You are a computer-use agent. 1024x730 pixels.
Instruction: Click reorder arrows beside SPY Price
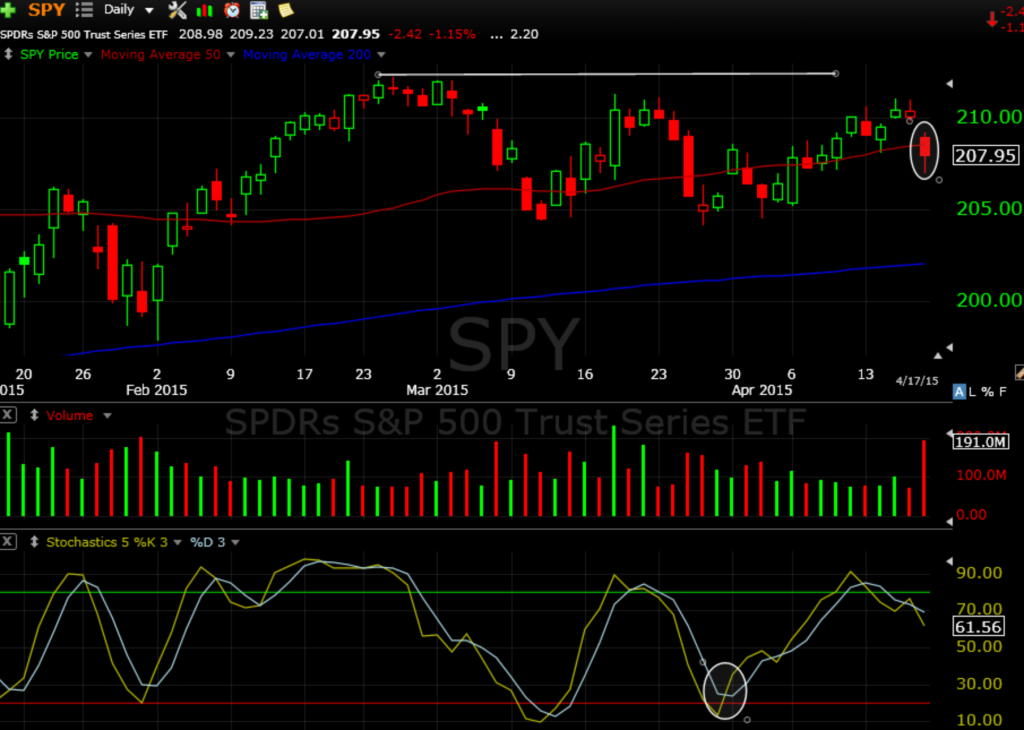[8, 54]
